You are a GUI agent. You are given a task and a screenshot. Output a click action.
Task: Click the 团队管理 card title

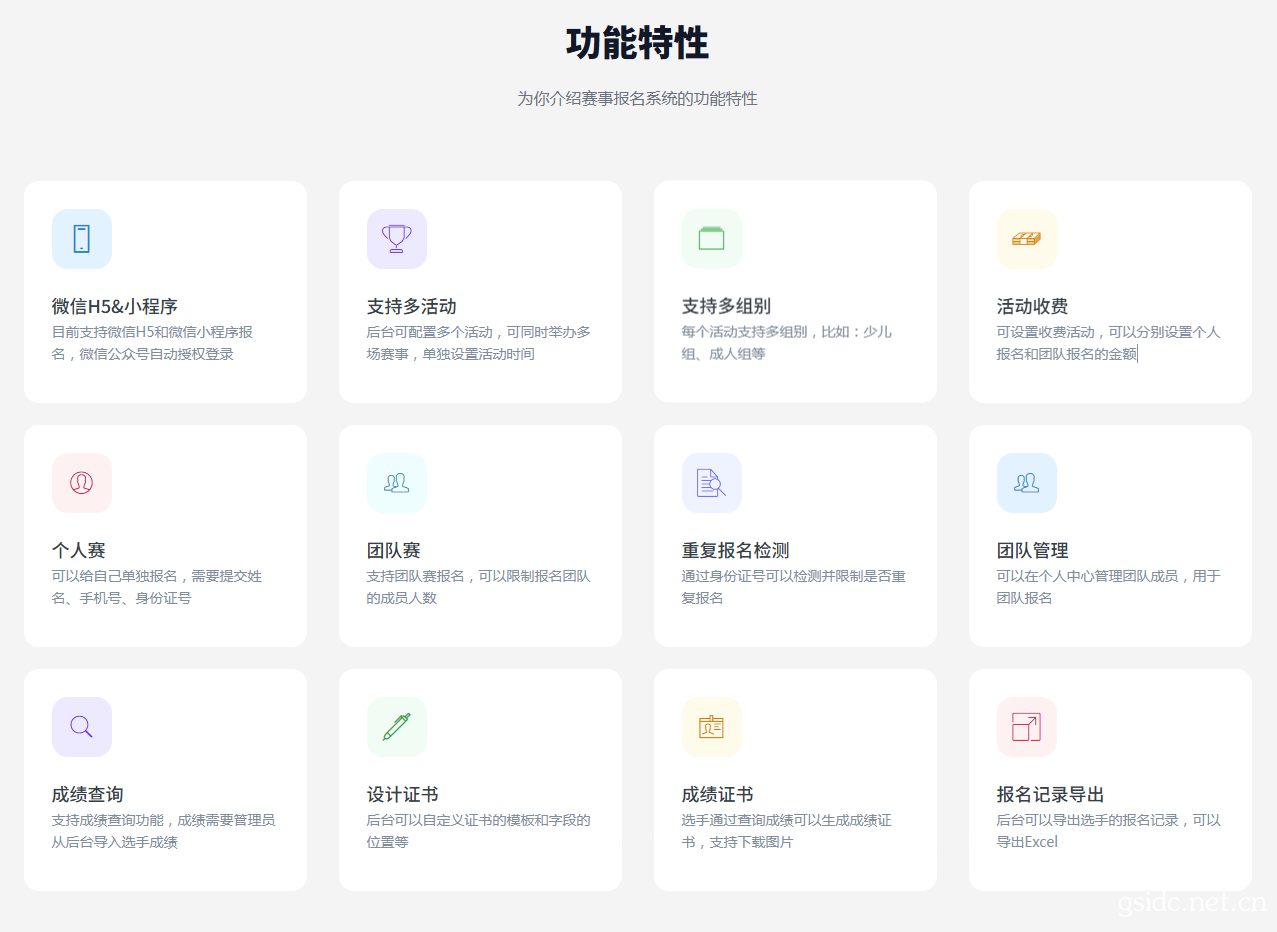[x=1033, y=550]
